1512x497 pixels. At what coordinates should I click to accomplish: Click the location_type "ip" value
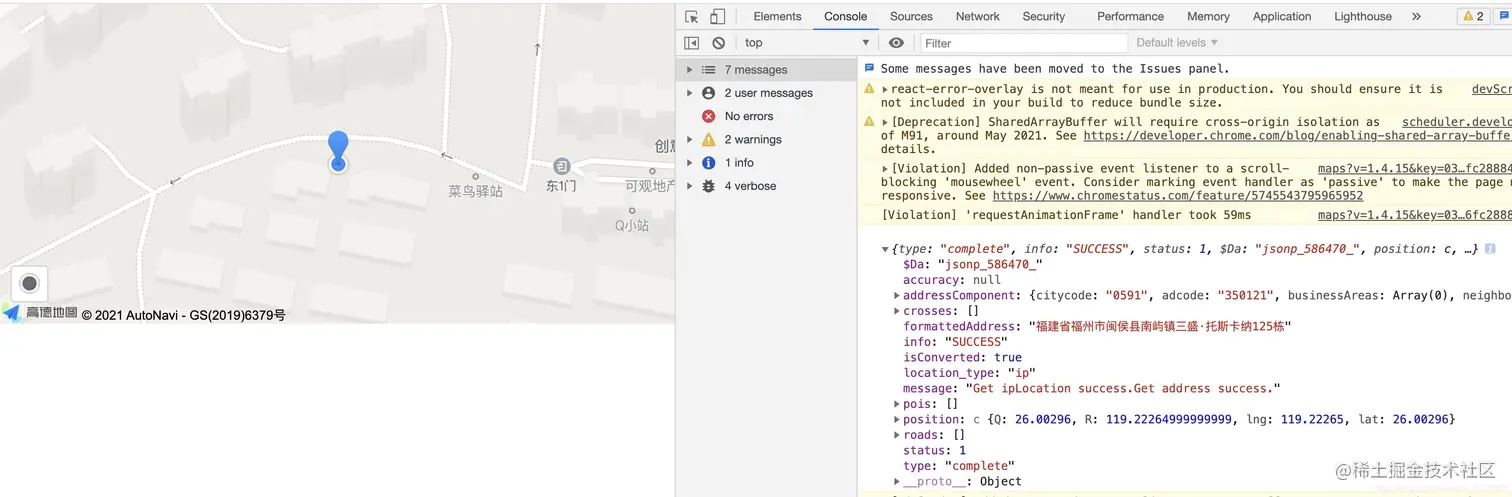(1021, 373)
